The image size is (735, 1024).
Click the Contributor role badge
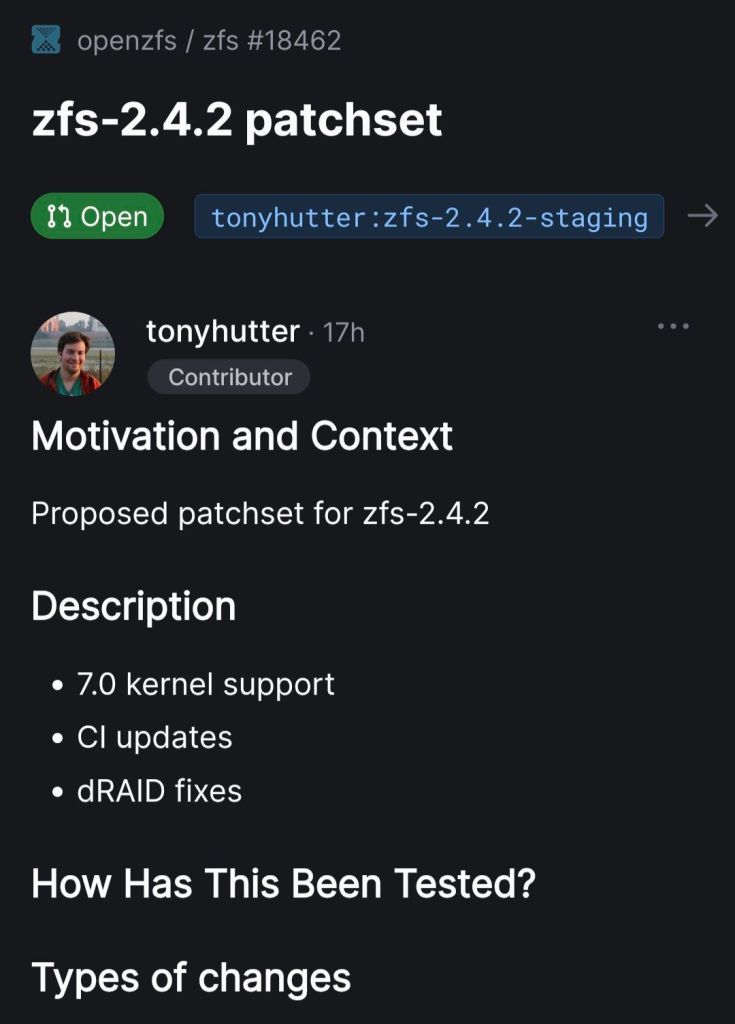point(229,377)
